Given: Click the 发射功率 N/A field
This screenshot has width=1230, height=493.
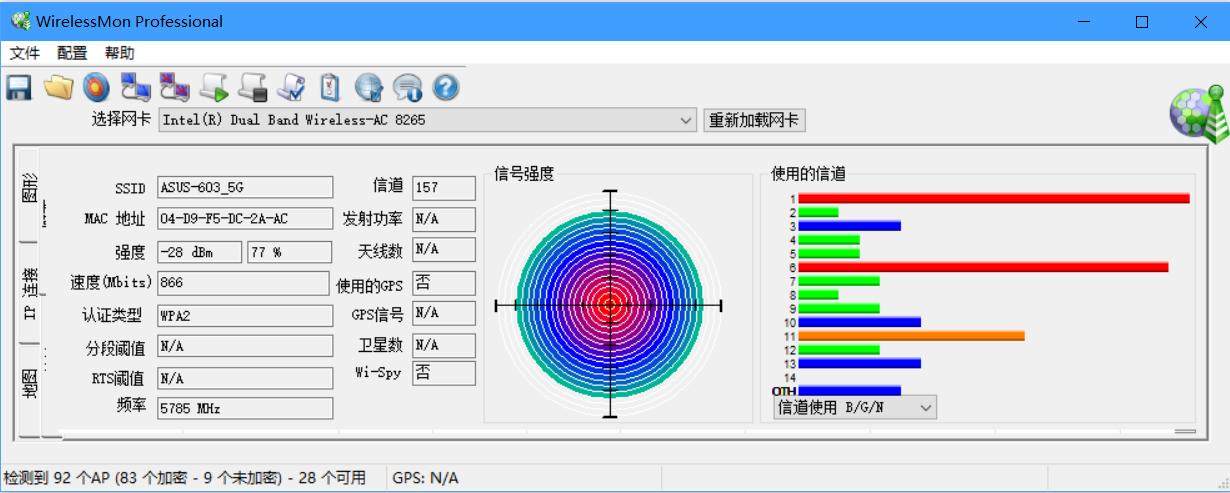Looking at the screenshot, I should 444,219.
